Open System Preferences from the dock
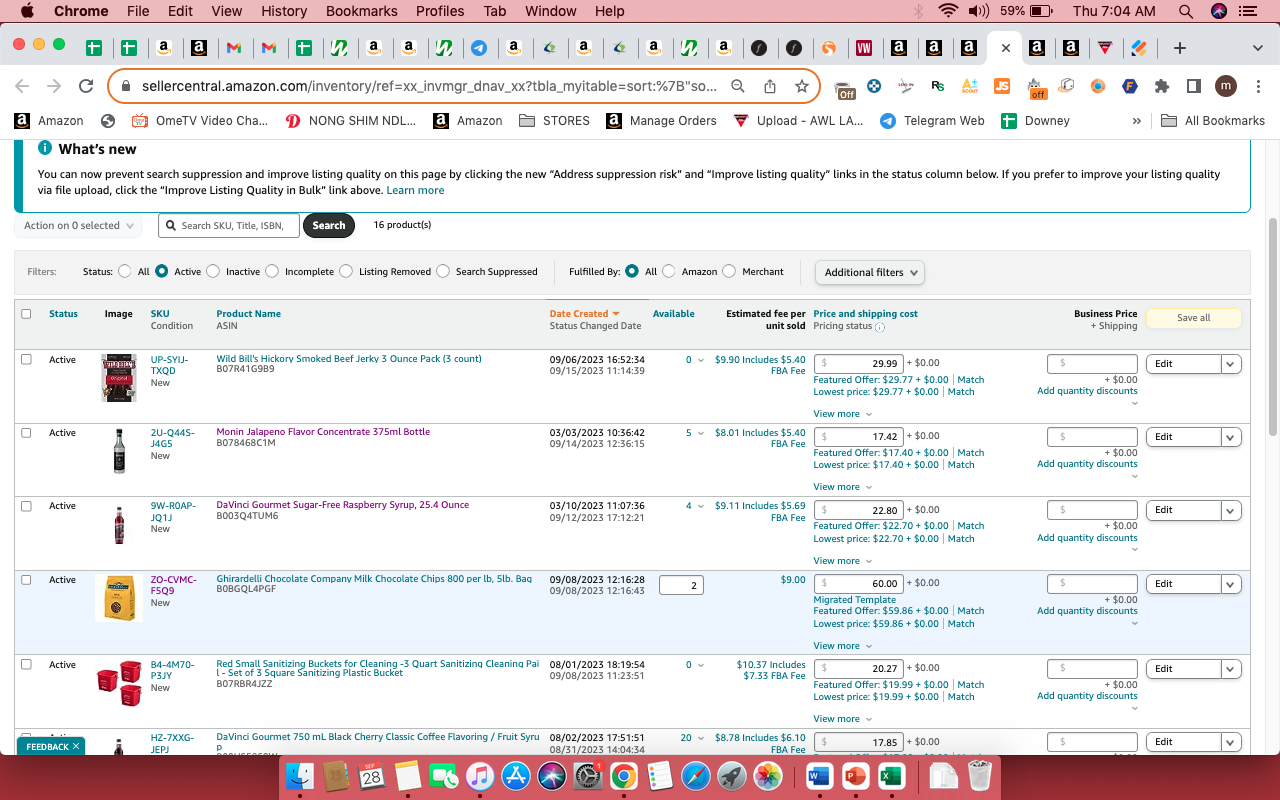 [x=587, y=776]
